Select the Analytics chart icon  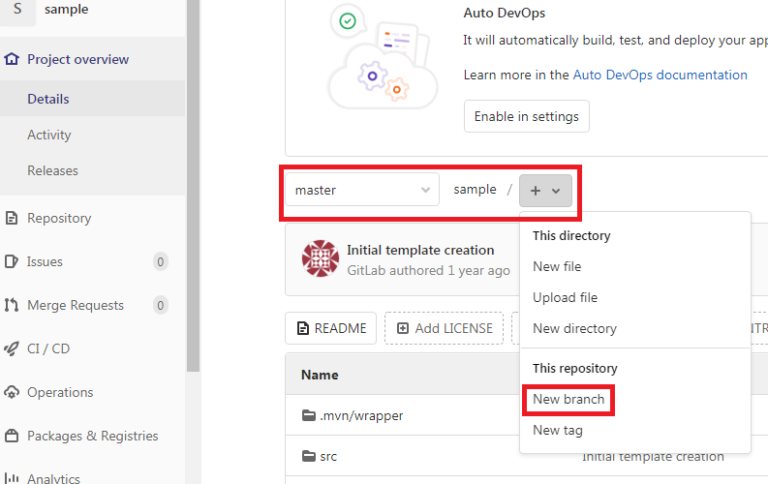click(x=11, y=478)
